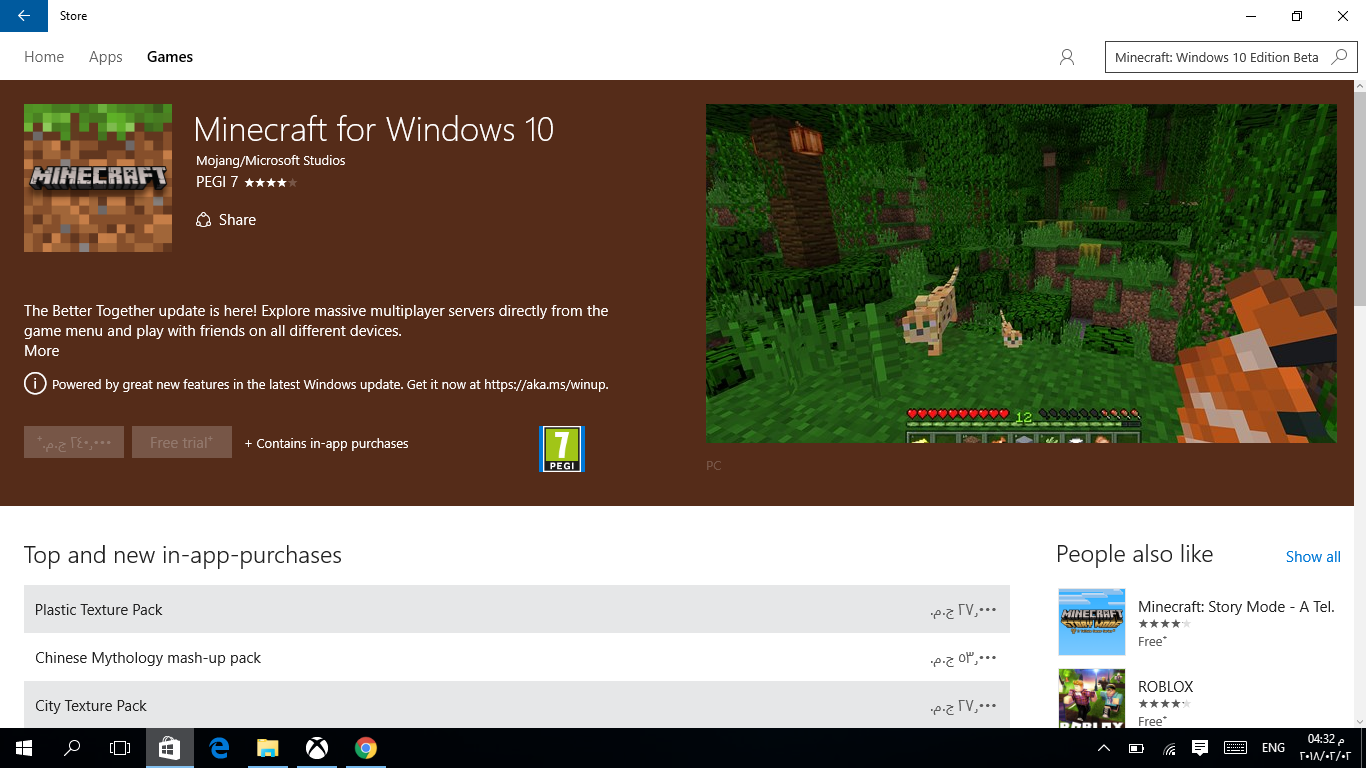
Task: Open the Windows Start menu
Action: tap(24, 748)
